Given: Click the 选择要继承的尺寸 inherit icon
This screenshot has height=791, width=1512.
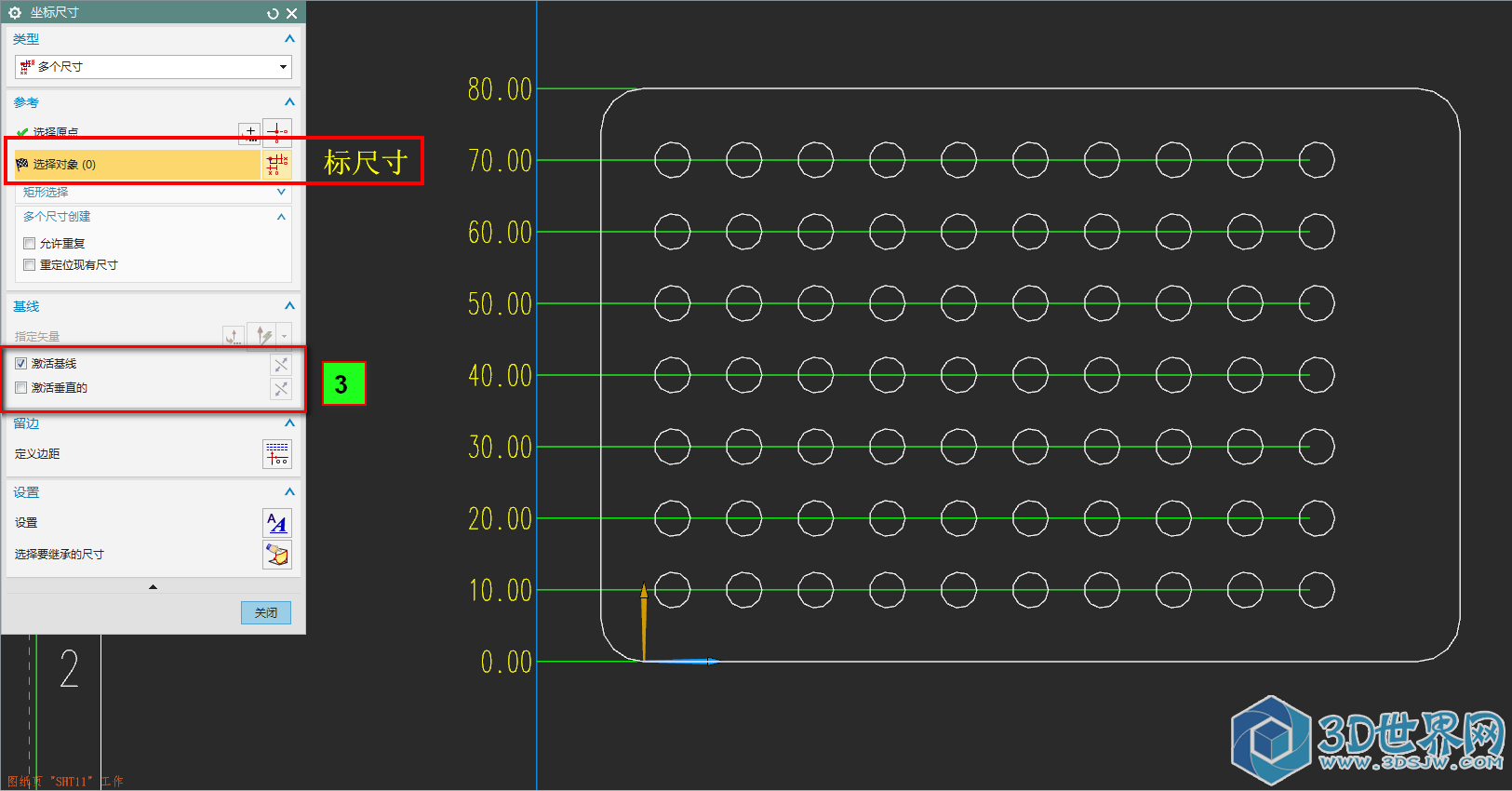Looking at the screenshot, I should (277, 555).
